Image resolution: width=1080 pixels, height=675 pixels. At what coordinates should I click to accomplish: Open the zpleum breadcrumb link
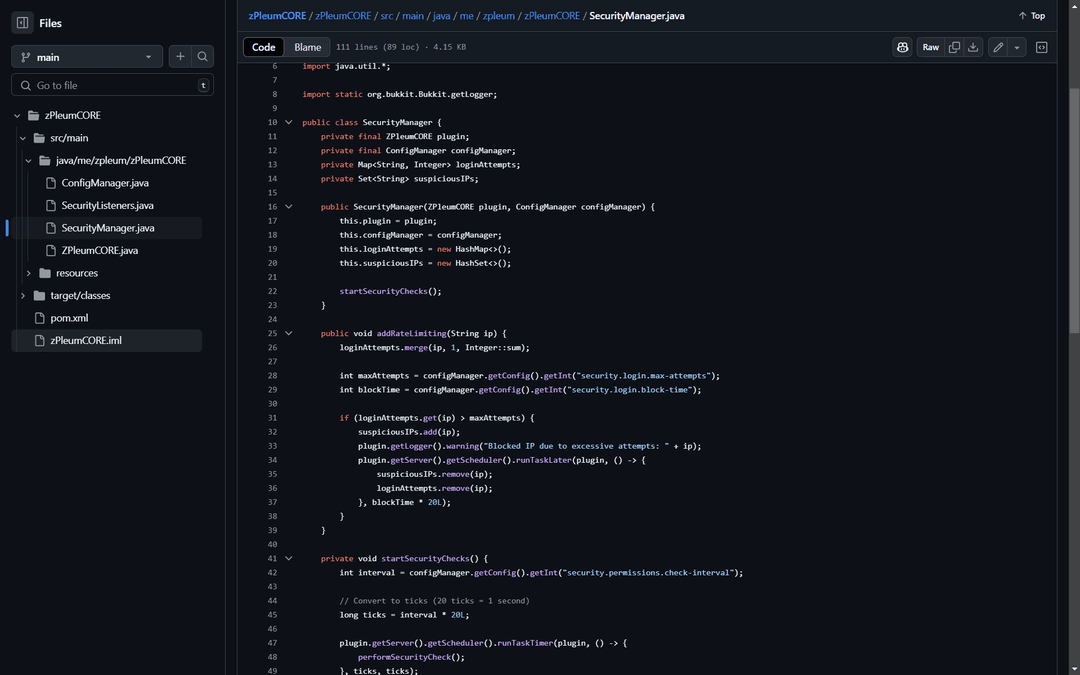(499, 15)
